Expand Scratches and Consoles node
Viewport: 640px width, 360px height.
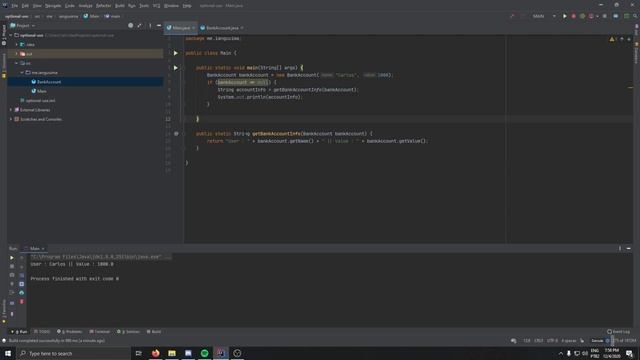point(11,119)
